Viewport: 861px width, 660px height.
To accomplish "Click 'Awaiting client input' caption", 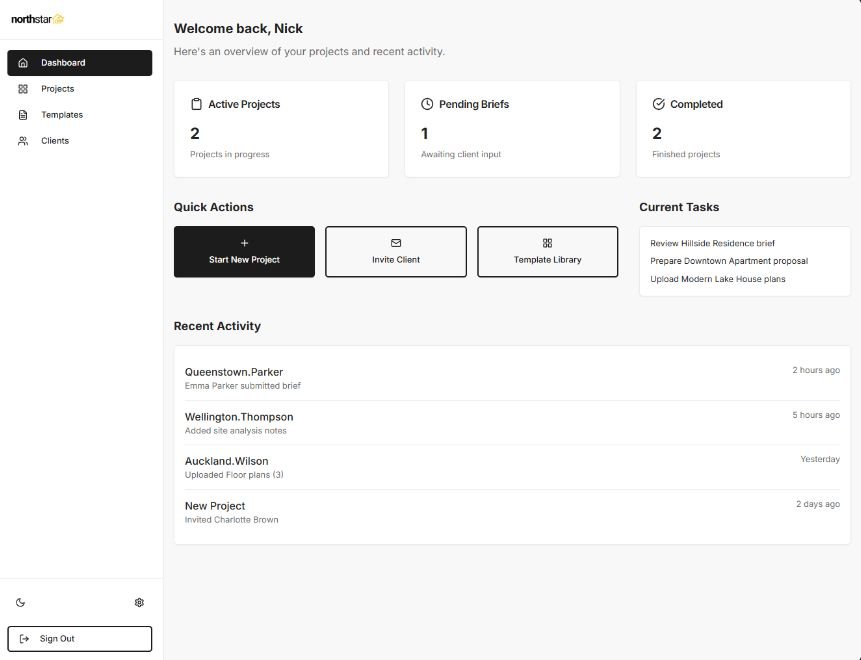I will (x=461, y=154).
